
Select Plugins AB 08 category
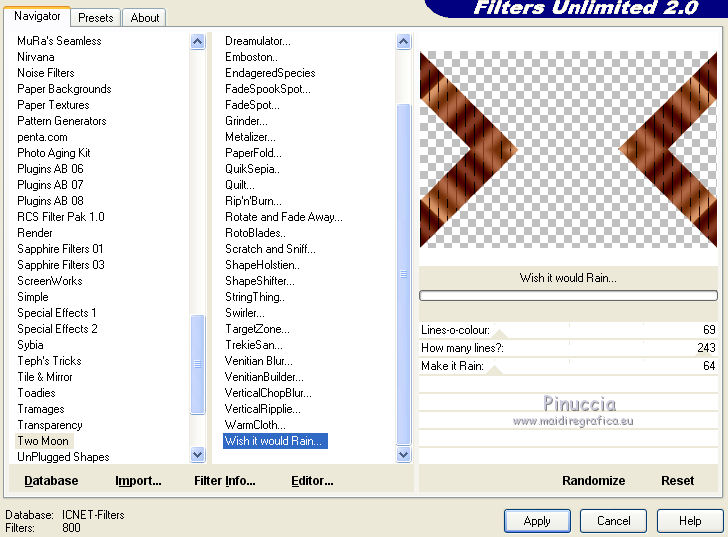[50, 201]
